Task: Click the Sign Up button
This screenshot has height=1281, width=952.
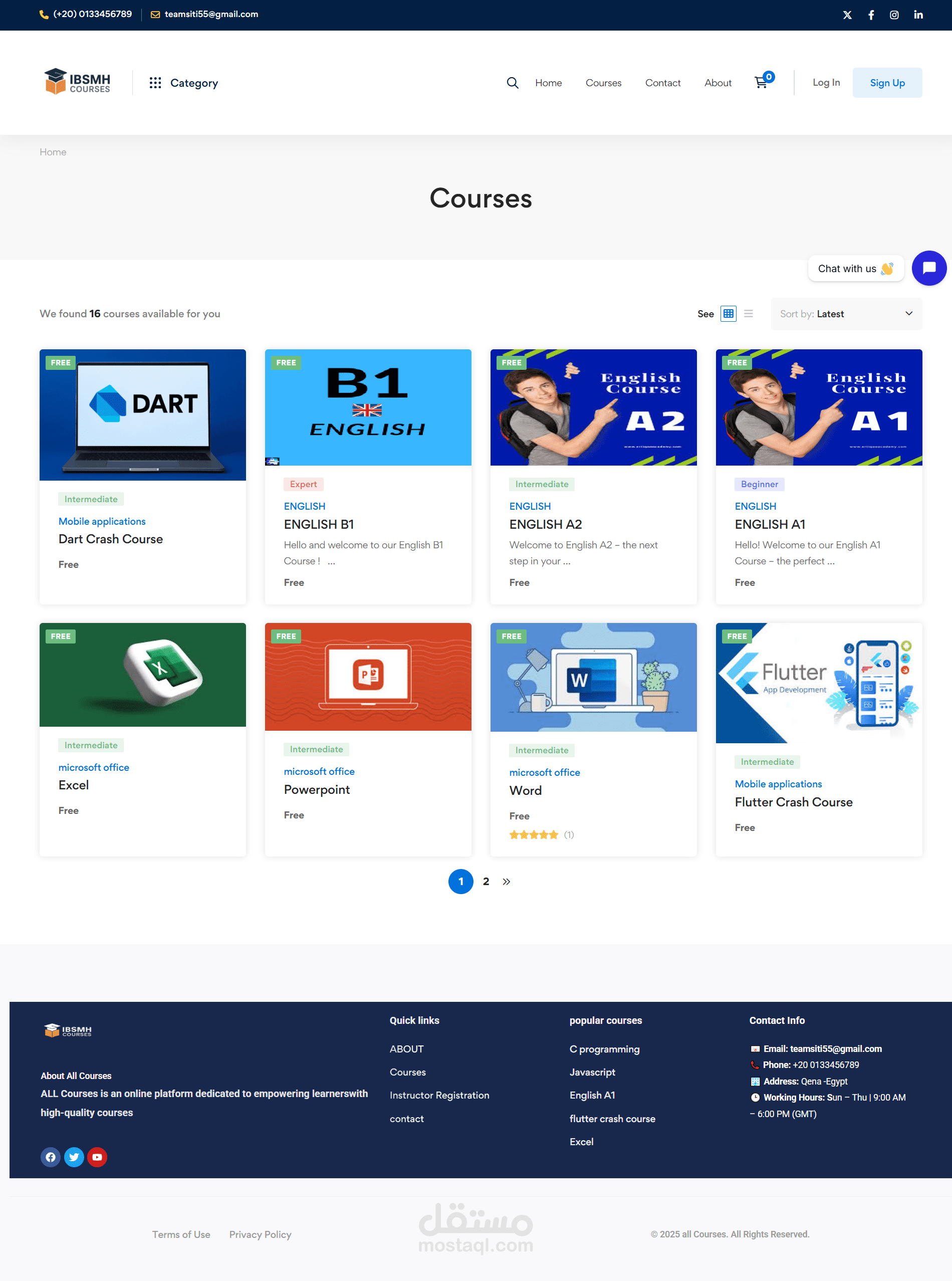Action: [x=887, y=82]
